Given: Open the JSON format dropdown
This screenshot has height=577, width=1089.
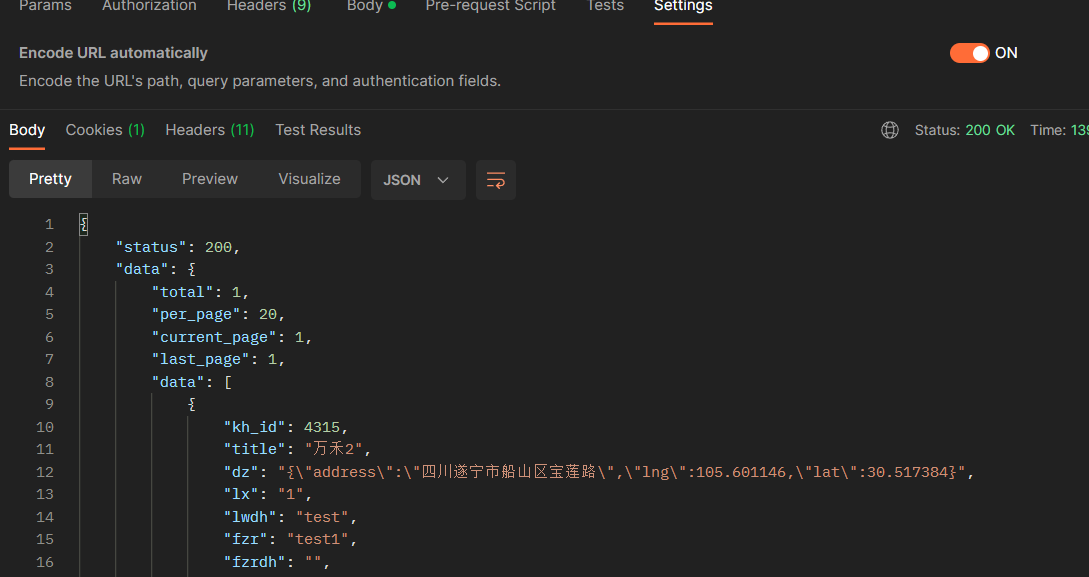Looking at the screenshot, I should pyautogui.click(x=417, y=180).
